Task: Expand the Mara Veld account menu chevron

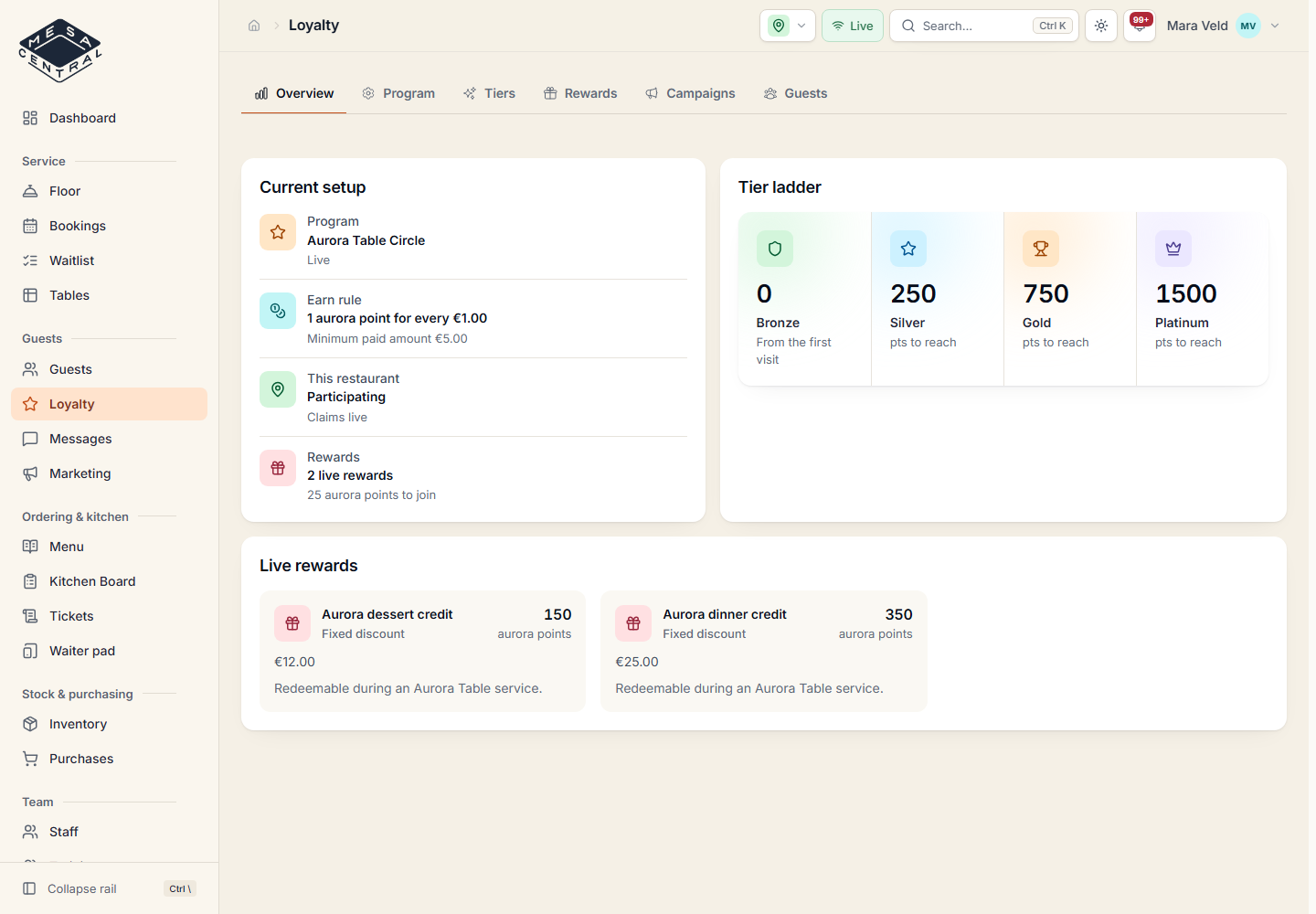Action: [1275, 26]
